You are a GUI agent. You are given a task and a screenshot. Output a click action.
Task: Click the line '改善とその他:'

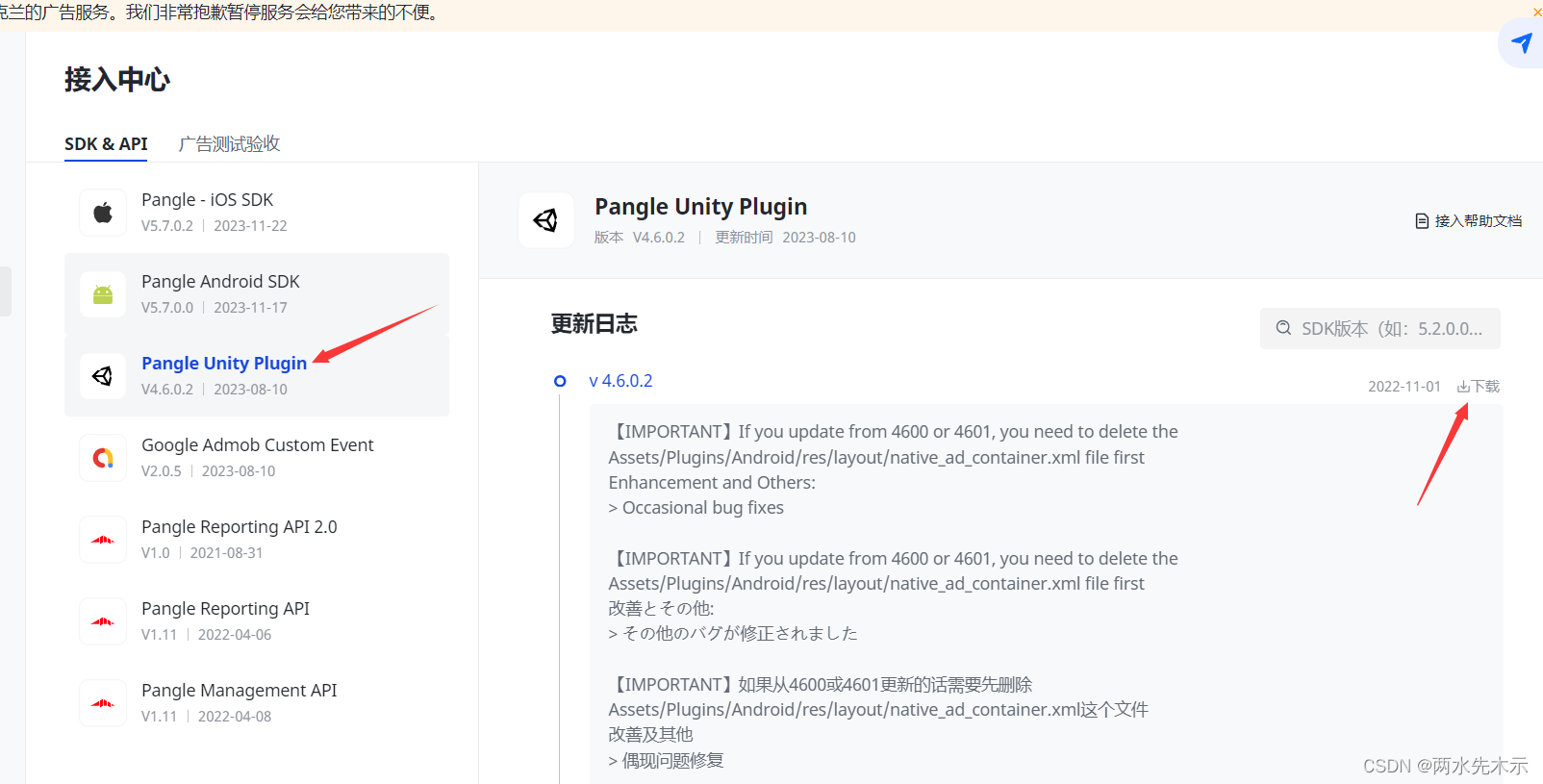point(661,609)
